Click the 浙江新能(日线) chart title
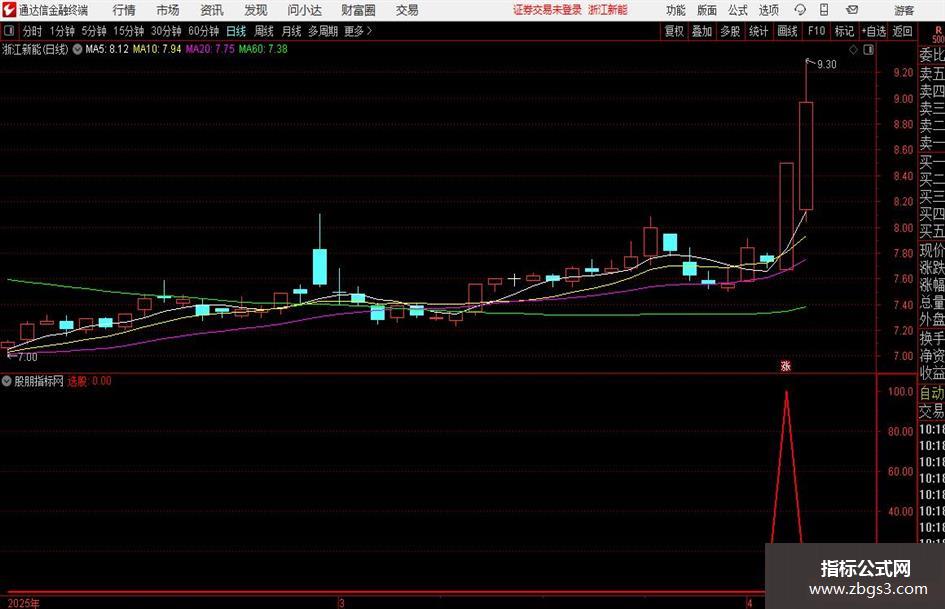 [x=36, y=49]
